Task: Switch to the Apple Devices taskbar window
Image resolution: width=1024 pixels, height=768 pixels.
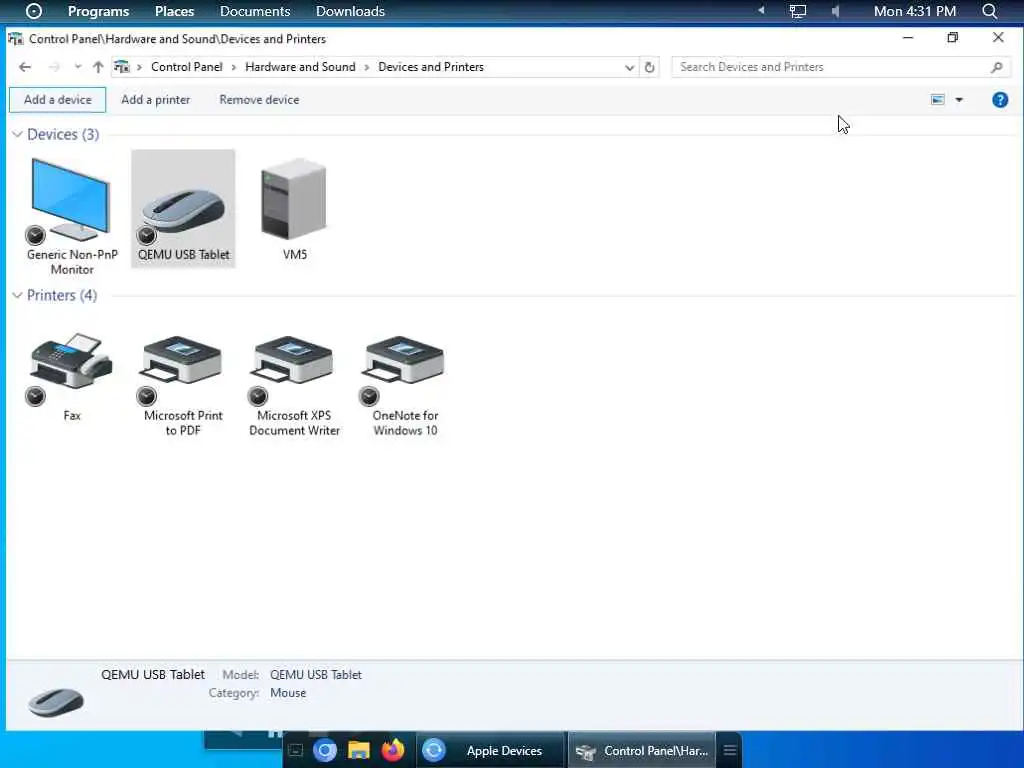Action: (490, 750)
